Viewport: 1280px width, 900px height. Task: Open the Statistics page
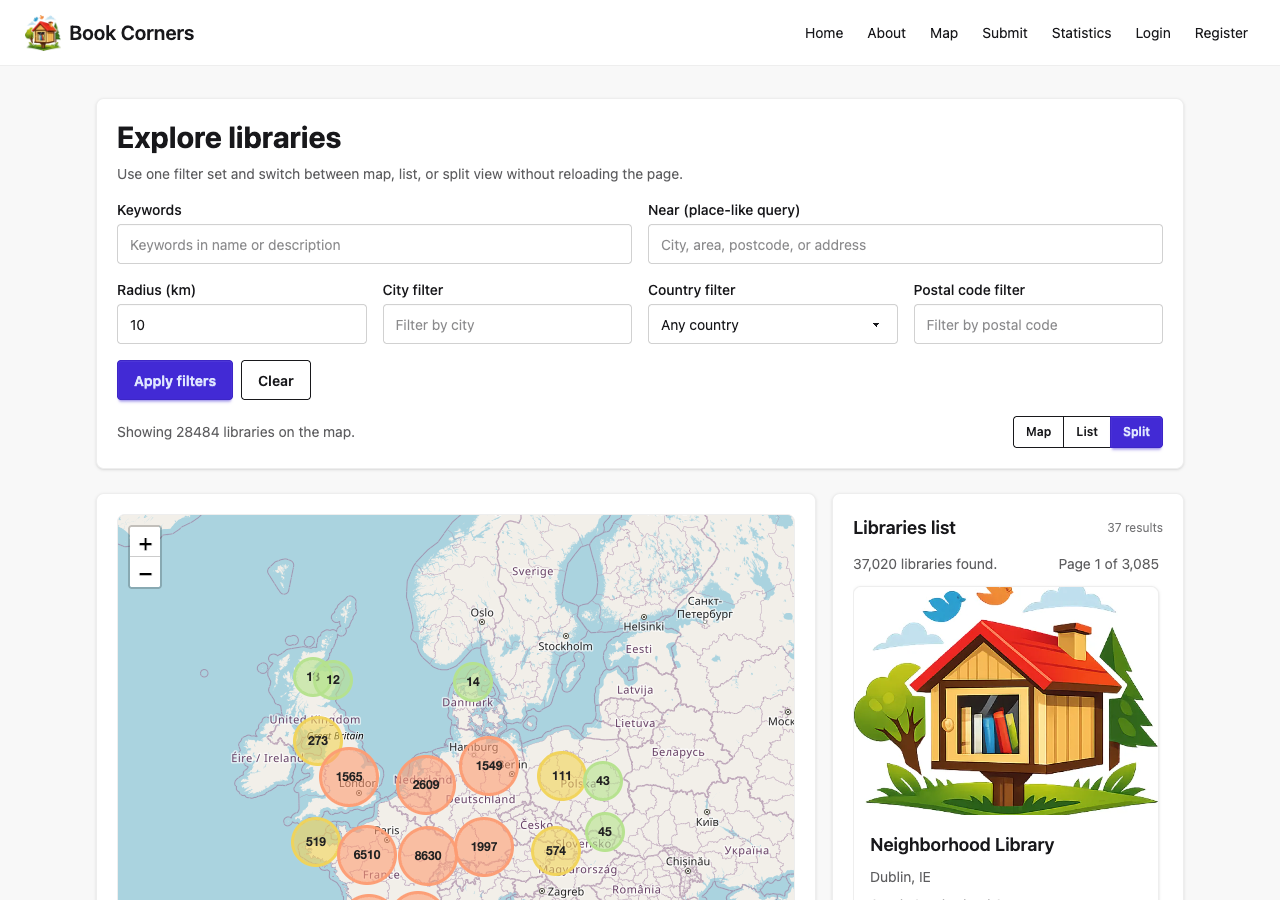pos(1081,33)
